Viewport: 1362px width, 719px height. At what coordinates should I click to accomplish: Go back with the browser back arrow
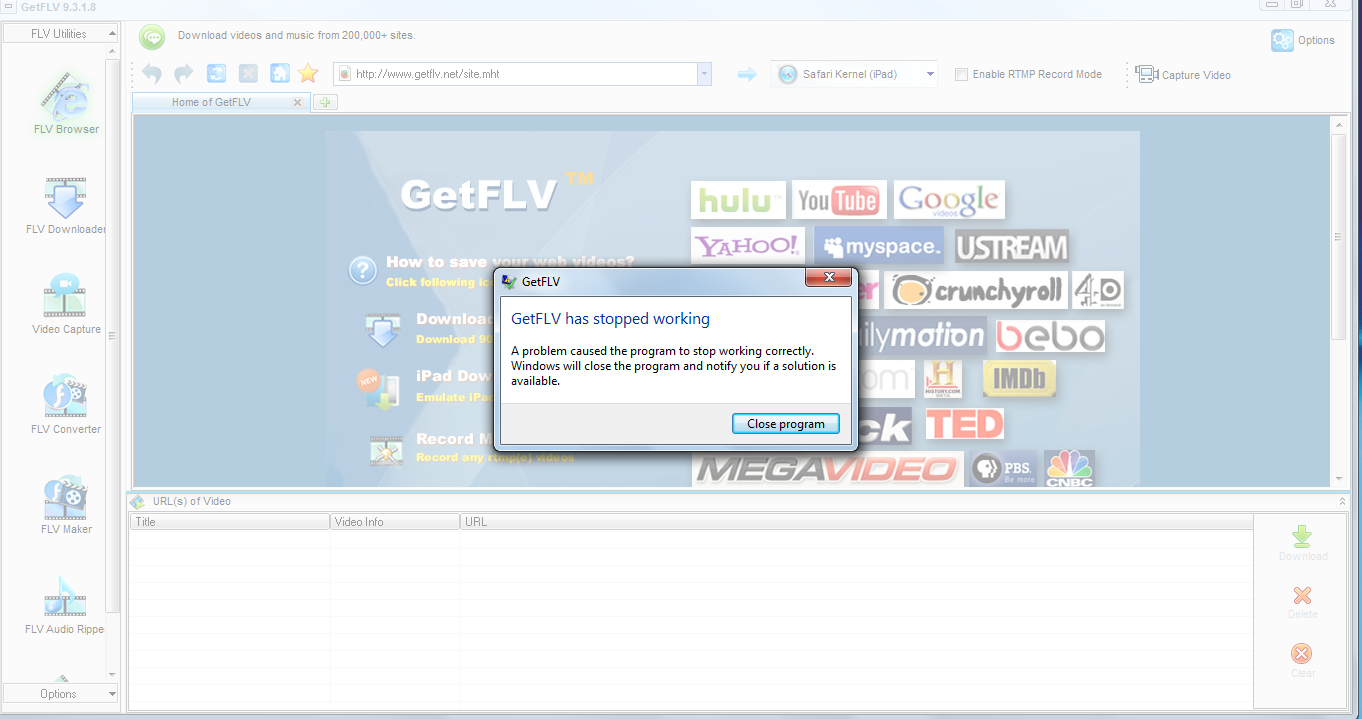click(152, 73)
